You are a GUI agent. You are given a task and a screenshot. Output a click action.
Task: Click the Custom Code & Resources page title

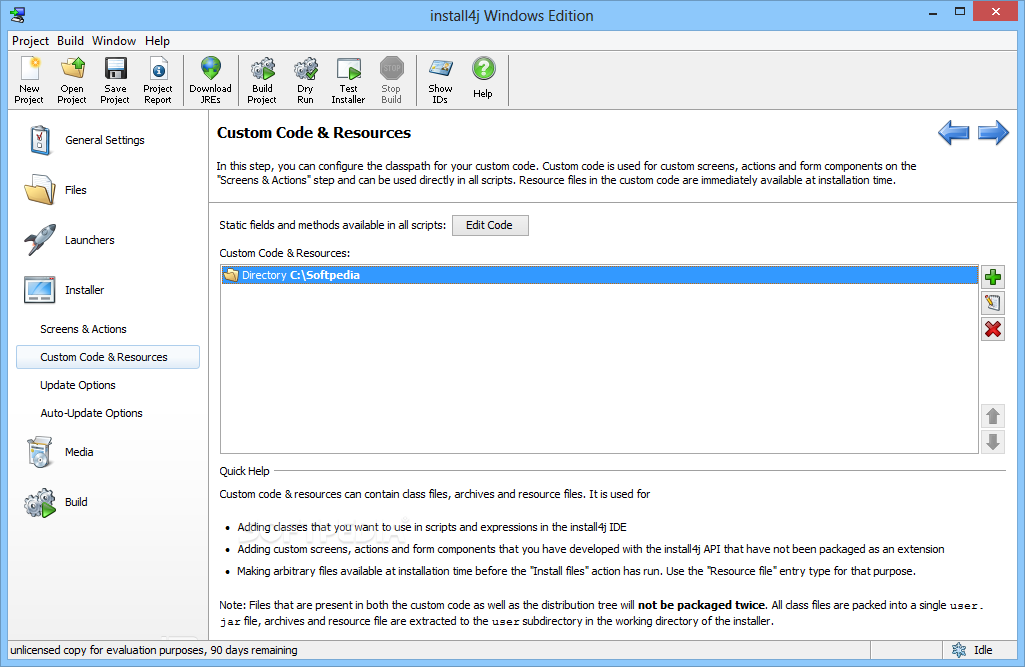pos(314,133)
